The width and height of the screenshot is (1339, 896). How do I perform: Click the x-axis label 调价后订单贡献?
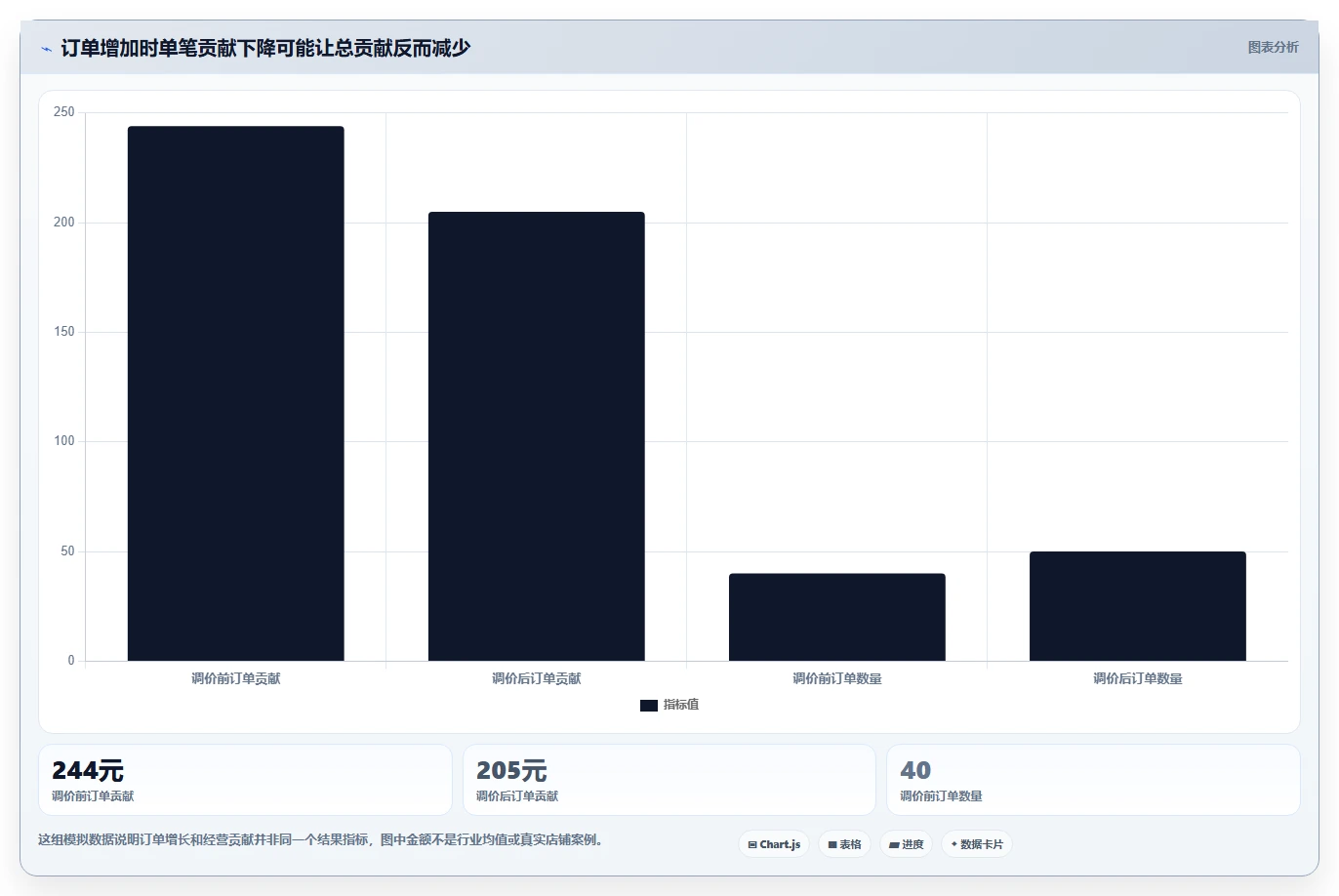coord(537,678)
